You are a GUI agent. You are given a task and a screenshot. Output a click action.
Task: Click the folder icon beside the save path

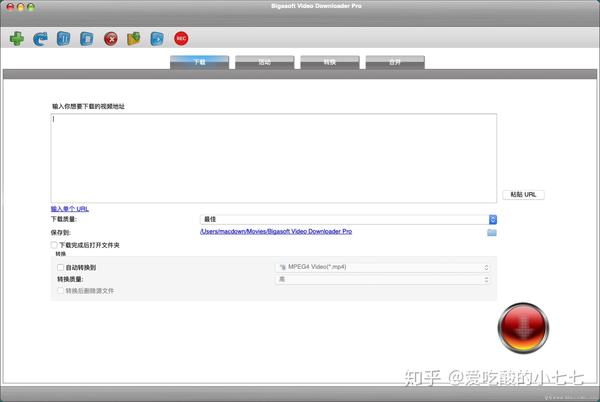(492, 232)
